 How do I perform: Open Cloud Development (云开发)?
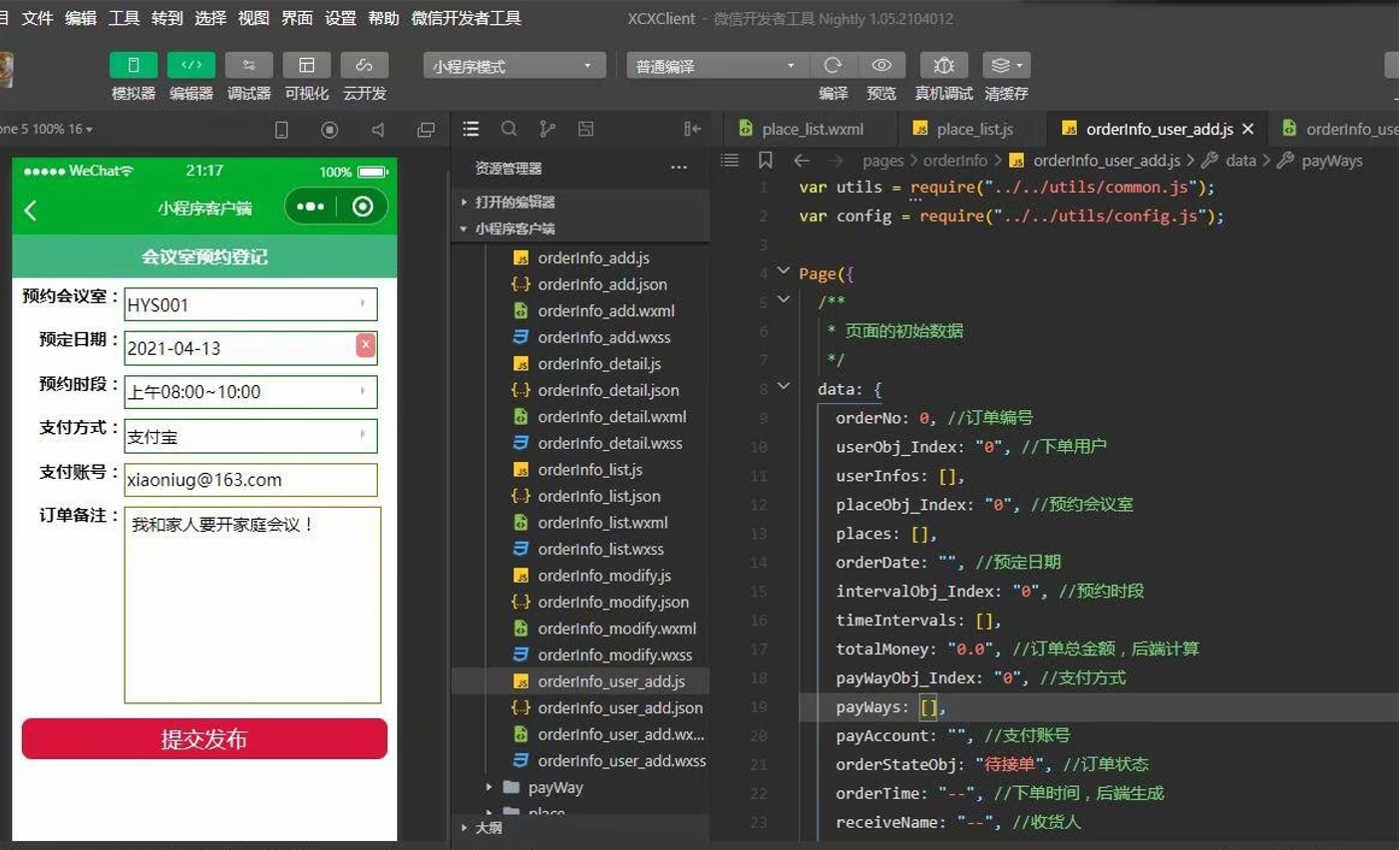(x=364, y=65)
